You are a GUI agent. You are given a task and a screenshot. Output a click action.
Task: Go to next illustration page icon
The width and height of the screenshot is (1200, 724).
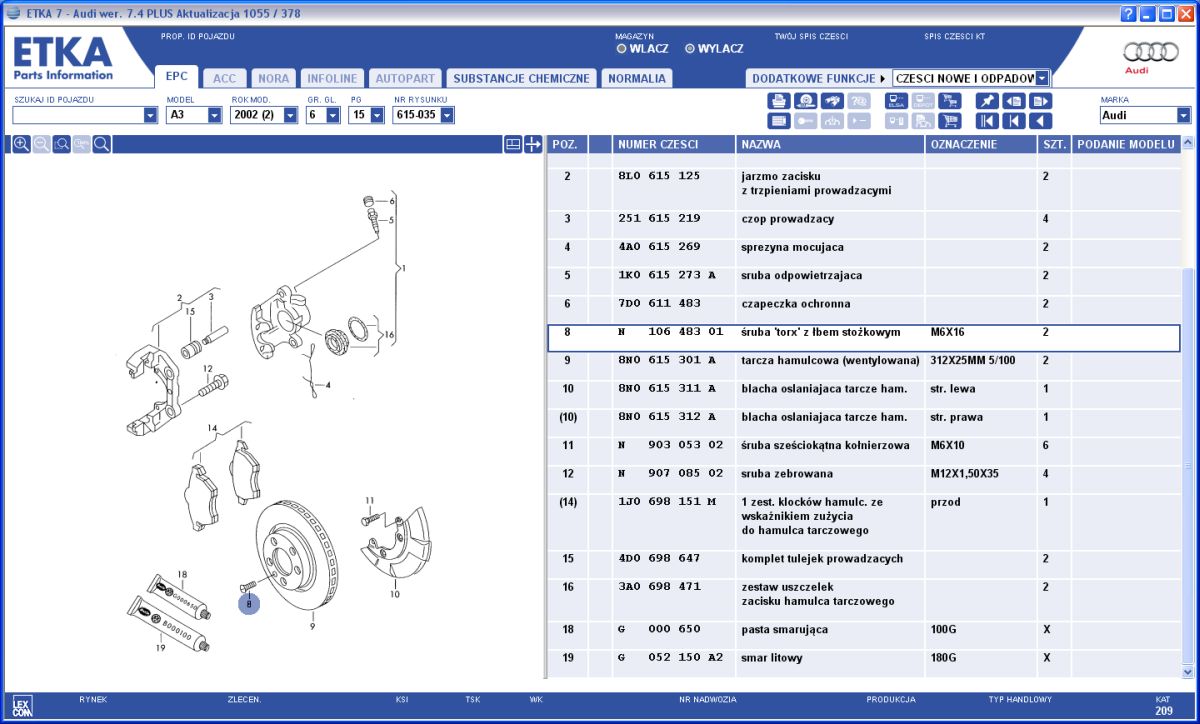coord(1040,101)
